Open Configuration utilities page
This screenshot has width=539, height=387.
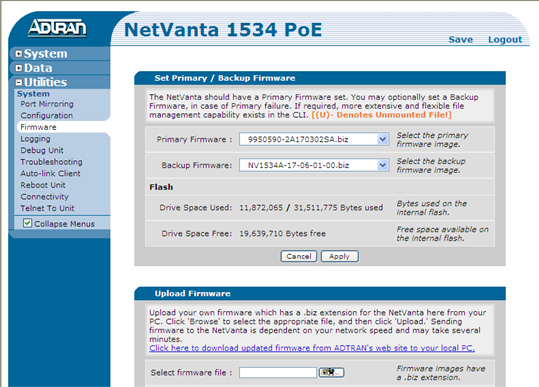pos(46,115)
